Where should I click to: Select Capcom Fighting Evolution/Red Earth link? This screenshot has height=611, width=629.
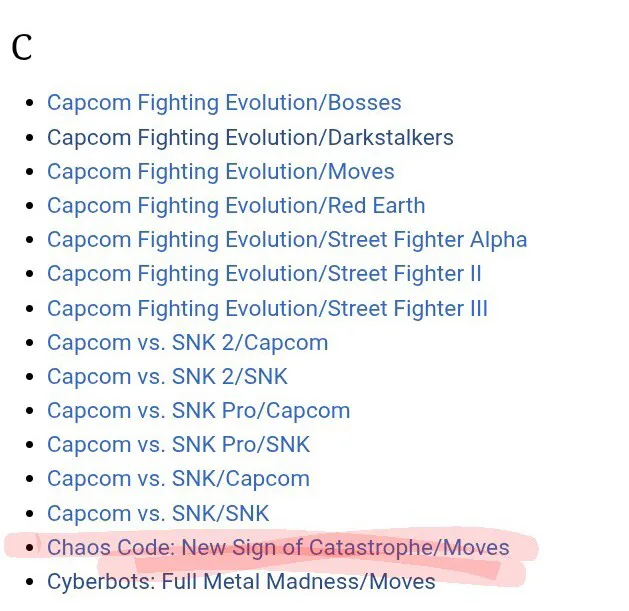pos(236,206)
